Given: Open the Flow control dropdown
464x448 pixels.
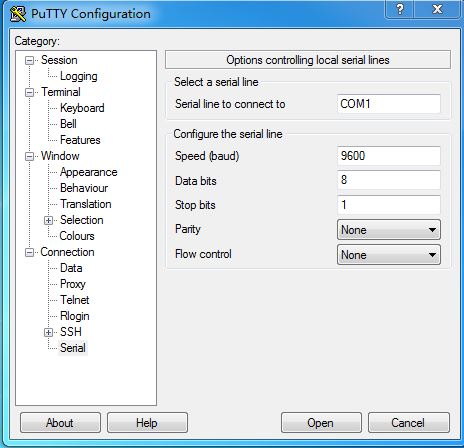Looking at the screenshot, I should pyautogui.click(x=389, y=255).
